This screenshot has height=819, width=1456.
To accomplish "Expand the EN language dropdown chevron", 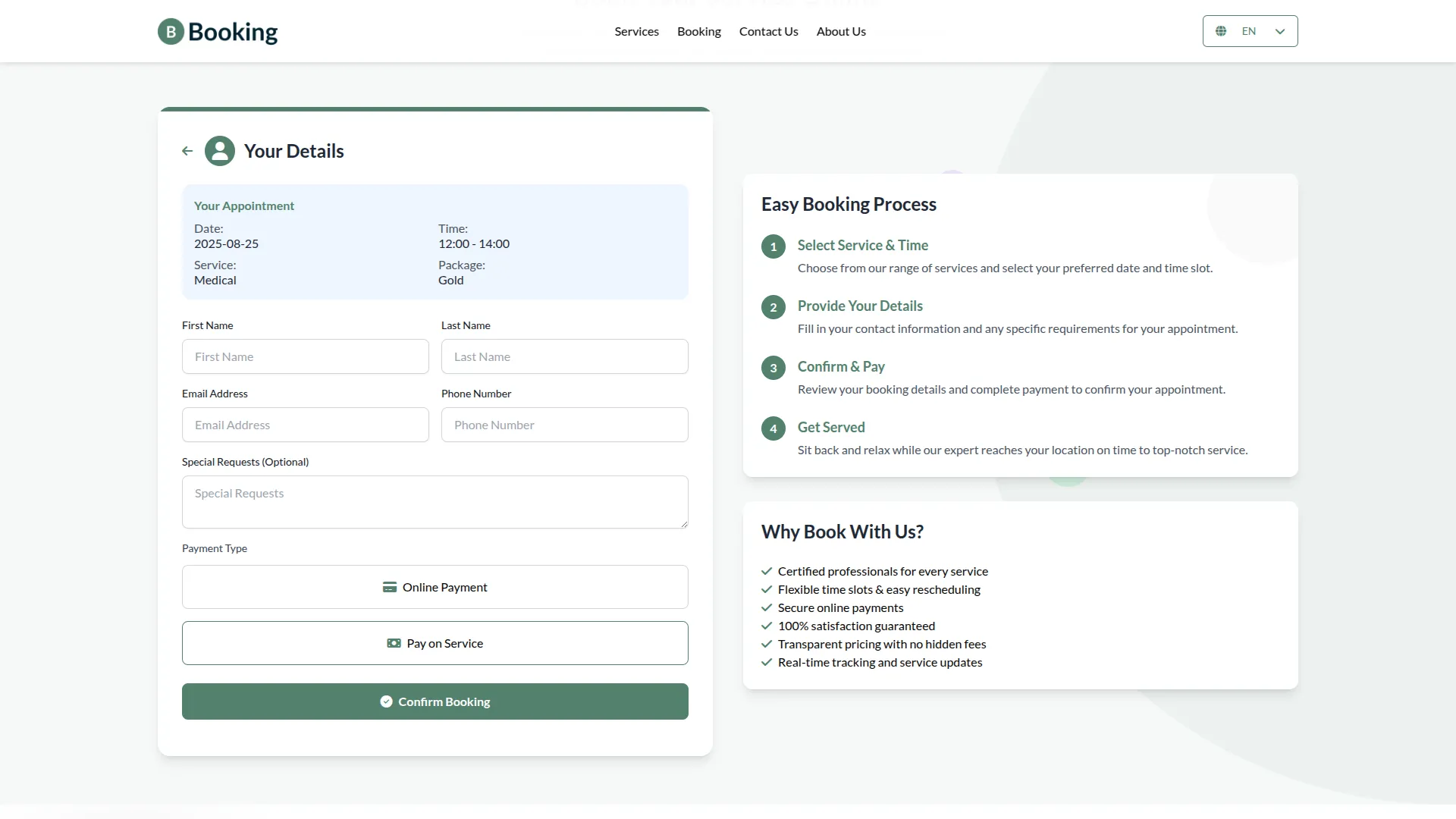I will click(x=1280, y=31).
